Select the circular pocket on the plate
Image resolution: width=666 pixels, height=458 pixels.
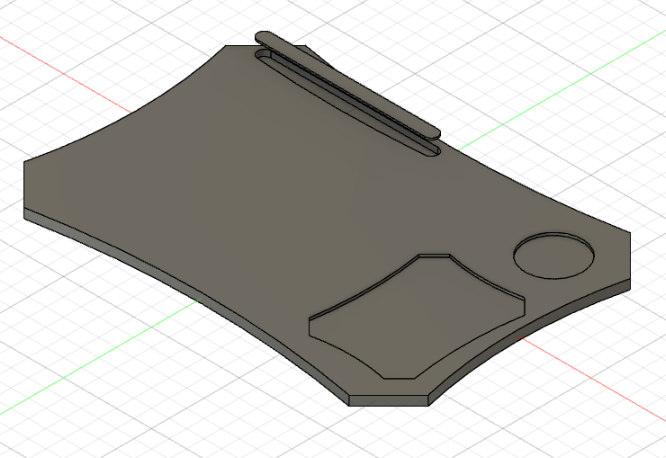point(554,255)
